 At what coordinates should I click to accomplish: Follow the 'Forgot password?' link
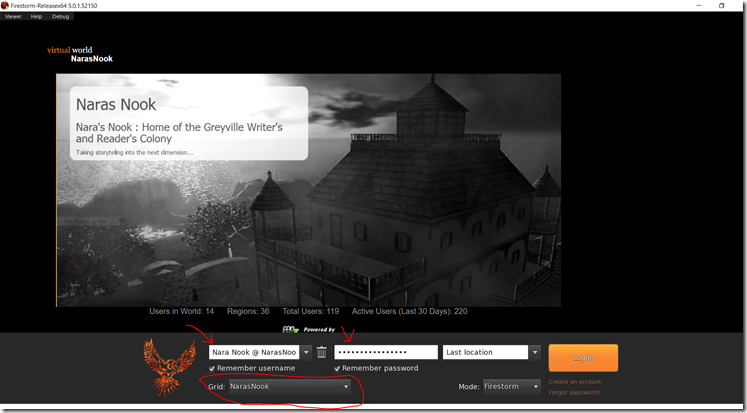point(574,393)
